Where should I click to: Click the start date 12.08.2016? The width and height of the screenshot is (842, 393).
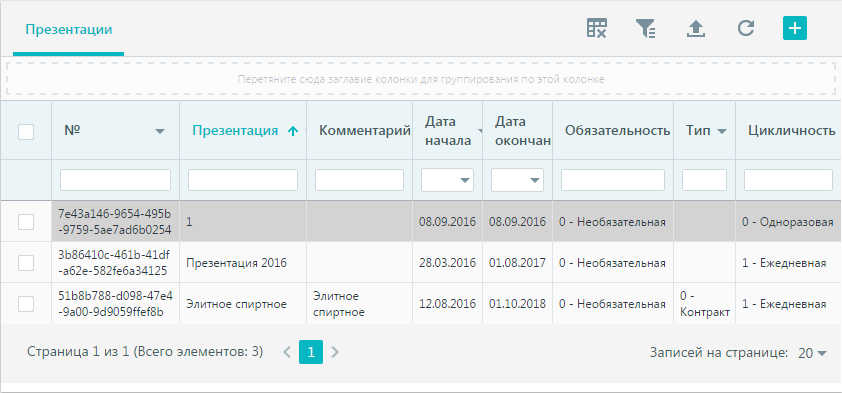[x=447, y=304]
